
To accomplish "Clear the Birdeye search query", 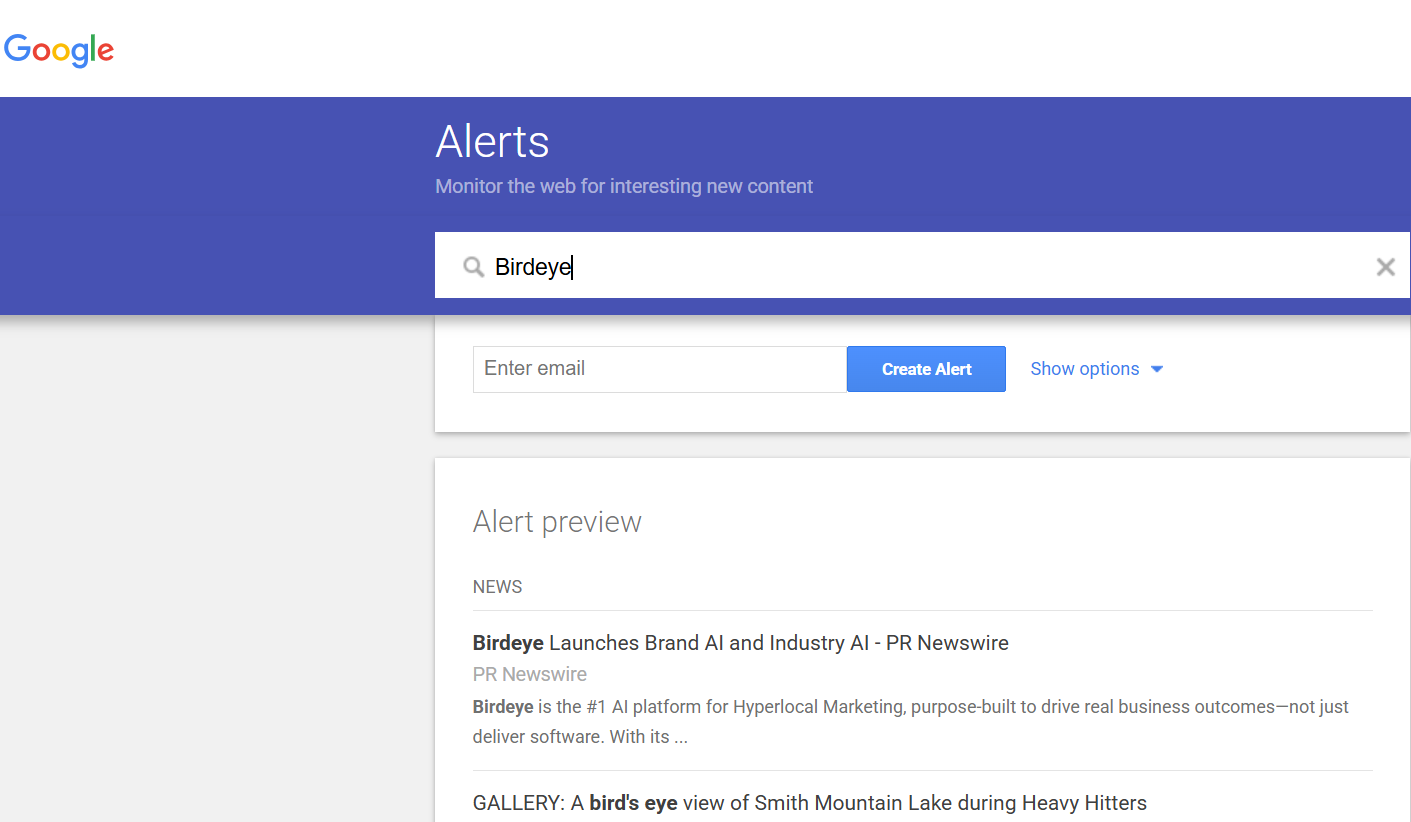I will [x=1385, y=266].
